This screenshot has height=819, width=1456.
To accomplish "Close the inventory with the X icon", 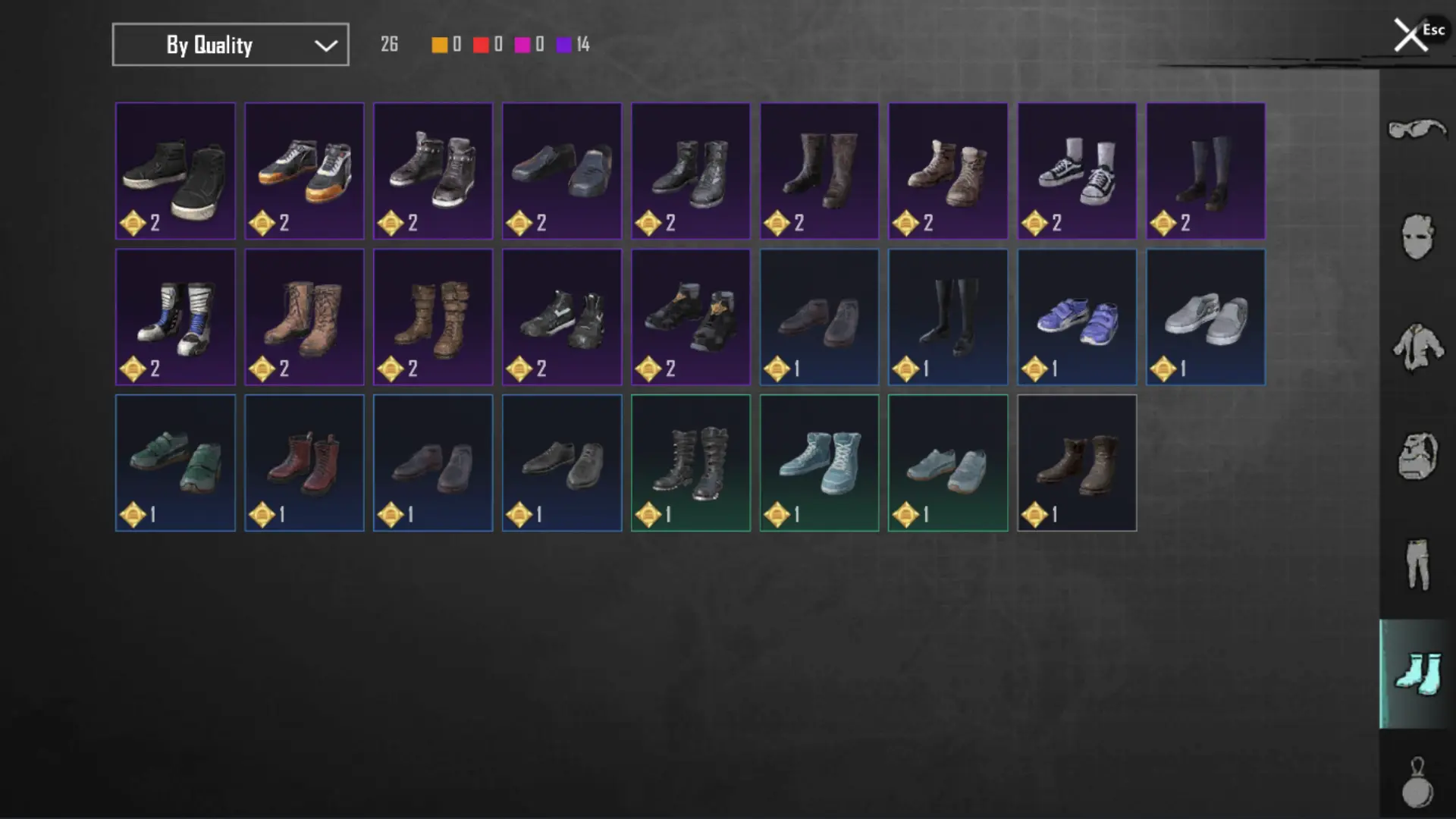I will [x=1410, y=35].
